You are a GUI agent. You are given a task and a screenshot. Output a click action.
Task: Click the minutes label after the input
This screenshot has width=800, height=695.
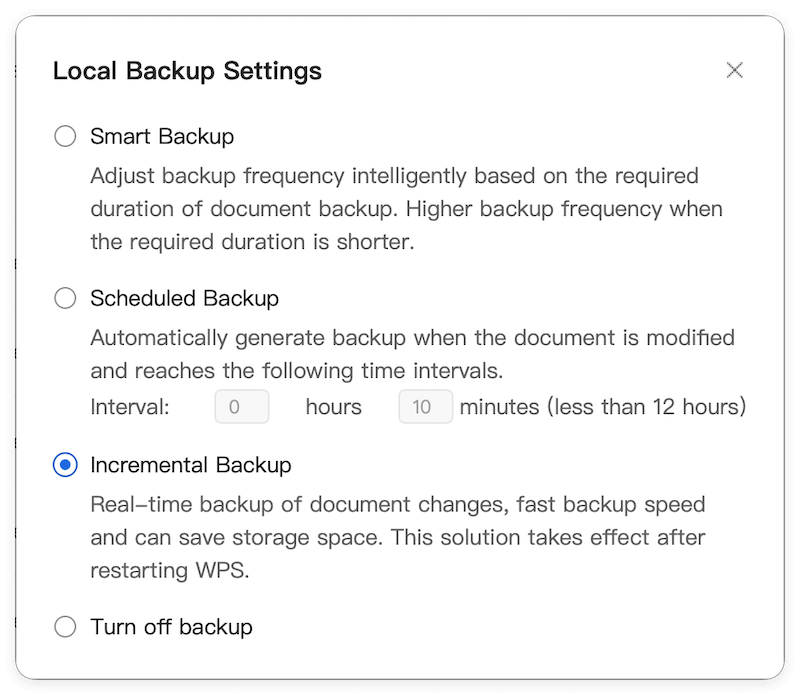click(500, 406)
